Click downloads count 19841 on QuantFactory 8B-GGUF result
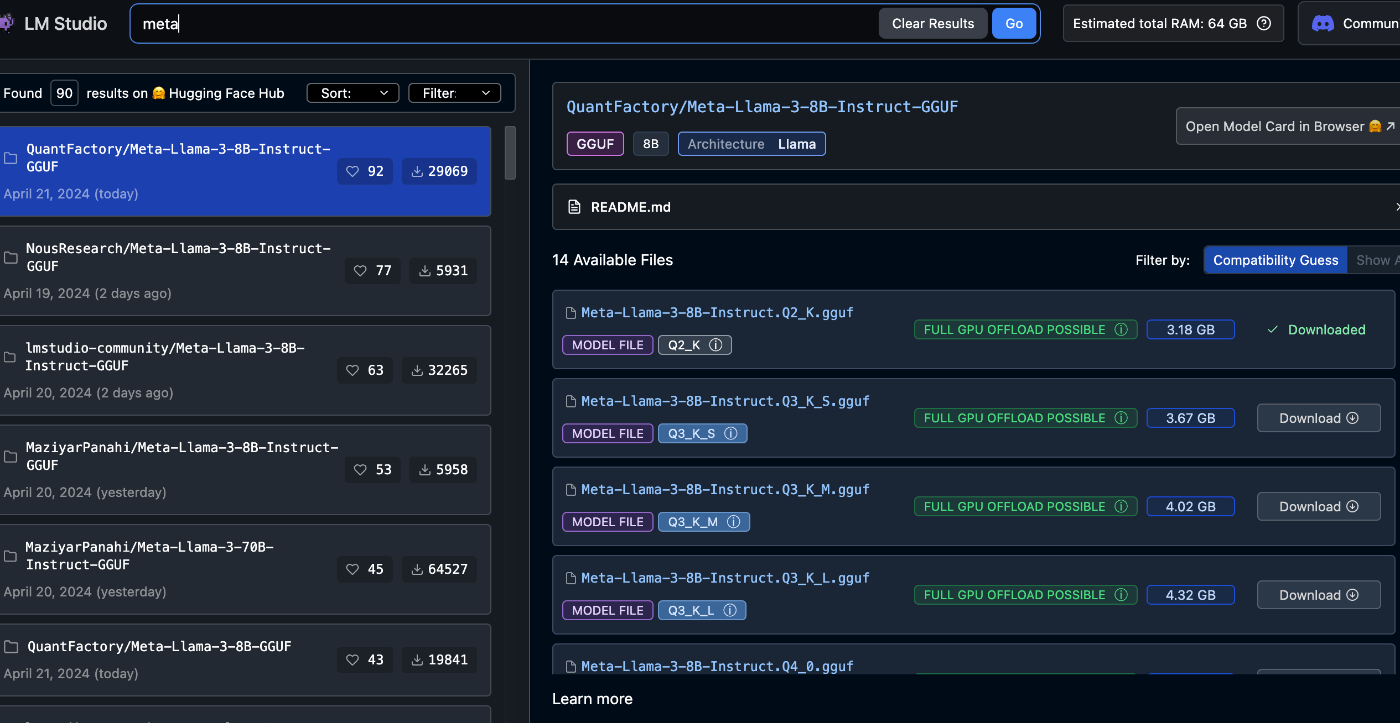 [x=440, y=660]
